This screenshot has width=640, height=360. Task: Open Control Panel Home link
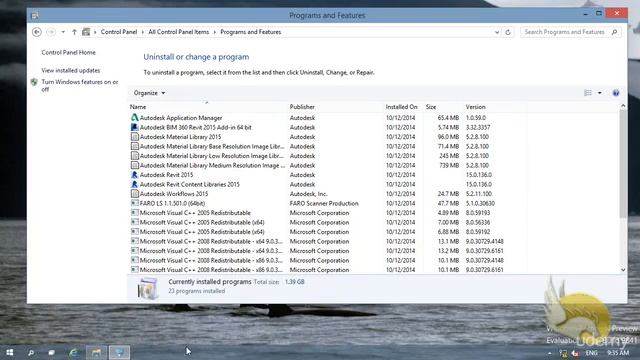tap(69, 52)
